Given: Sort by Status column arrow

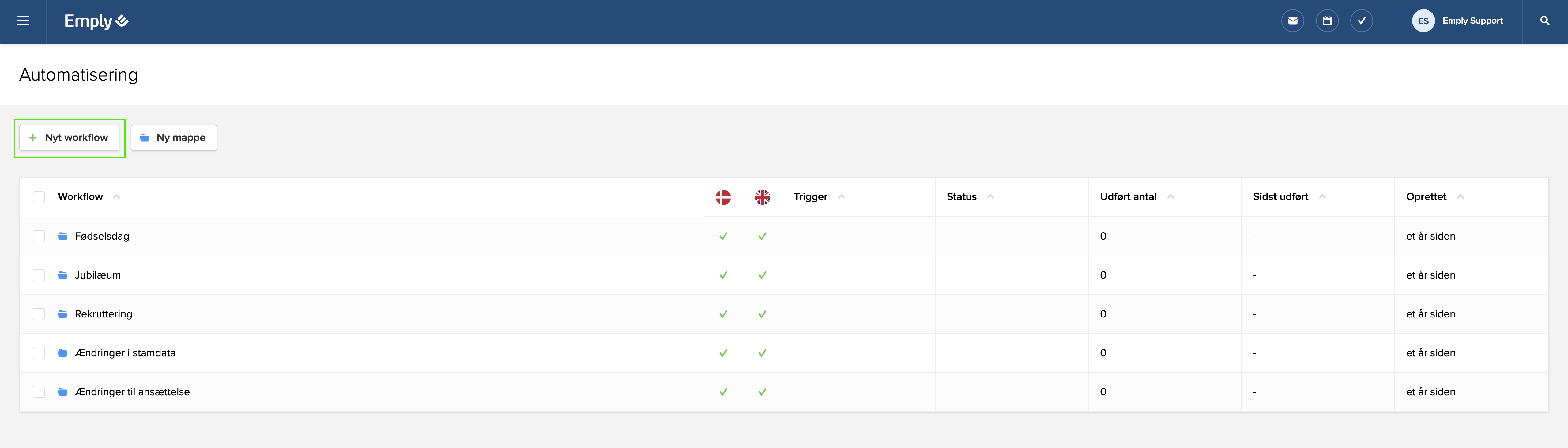Looking at the screenshot, I should 990,197.
